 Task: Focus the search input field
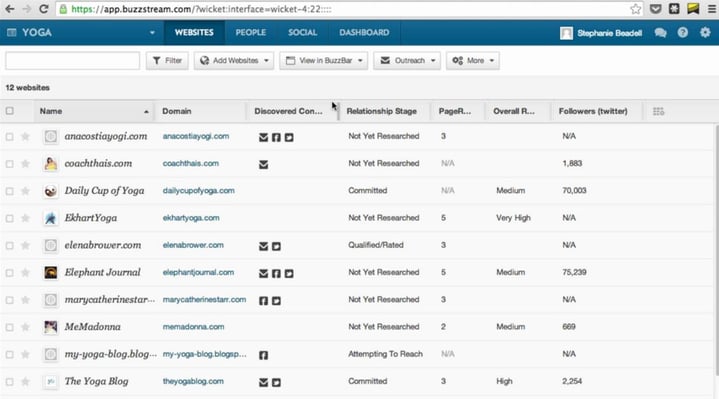tap(72, 61)
